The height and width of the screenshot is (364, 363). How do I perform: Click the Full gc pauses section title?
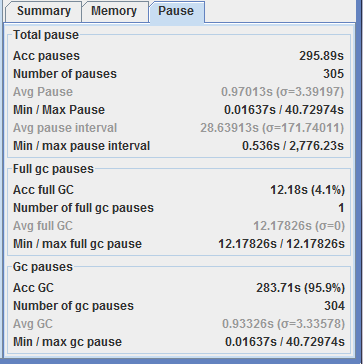pyautogui.click(x=53, y=169)
